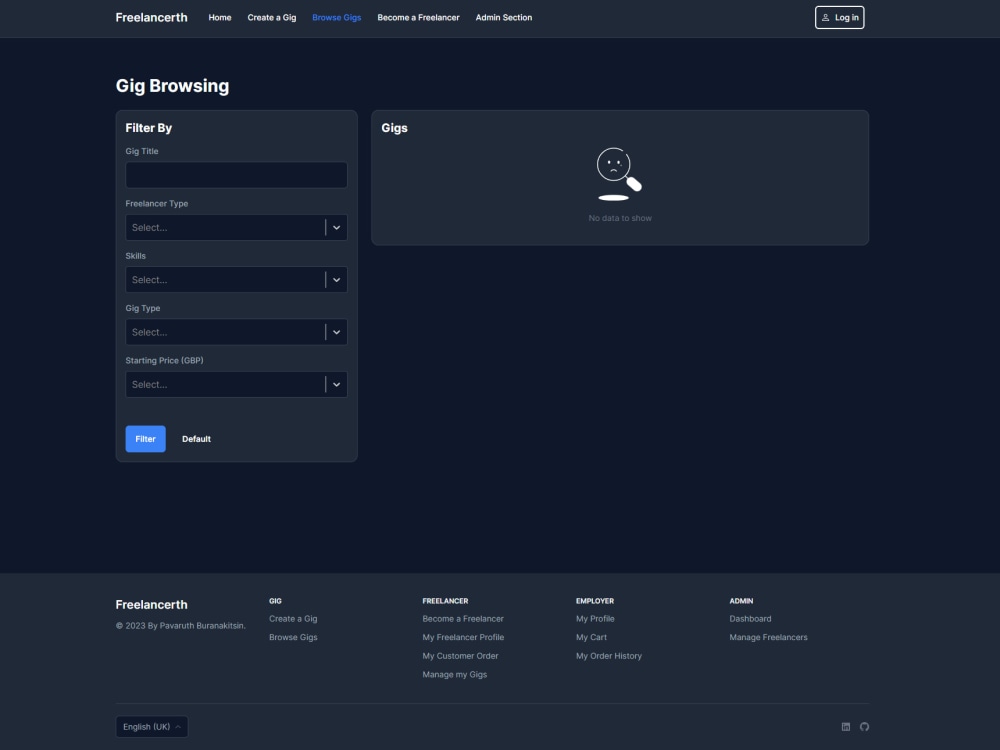Click the footer Become a Freelancer link
1000x750 pixels.
point(463,619)
